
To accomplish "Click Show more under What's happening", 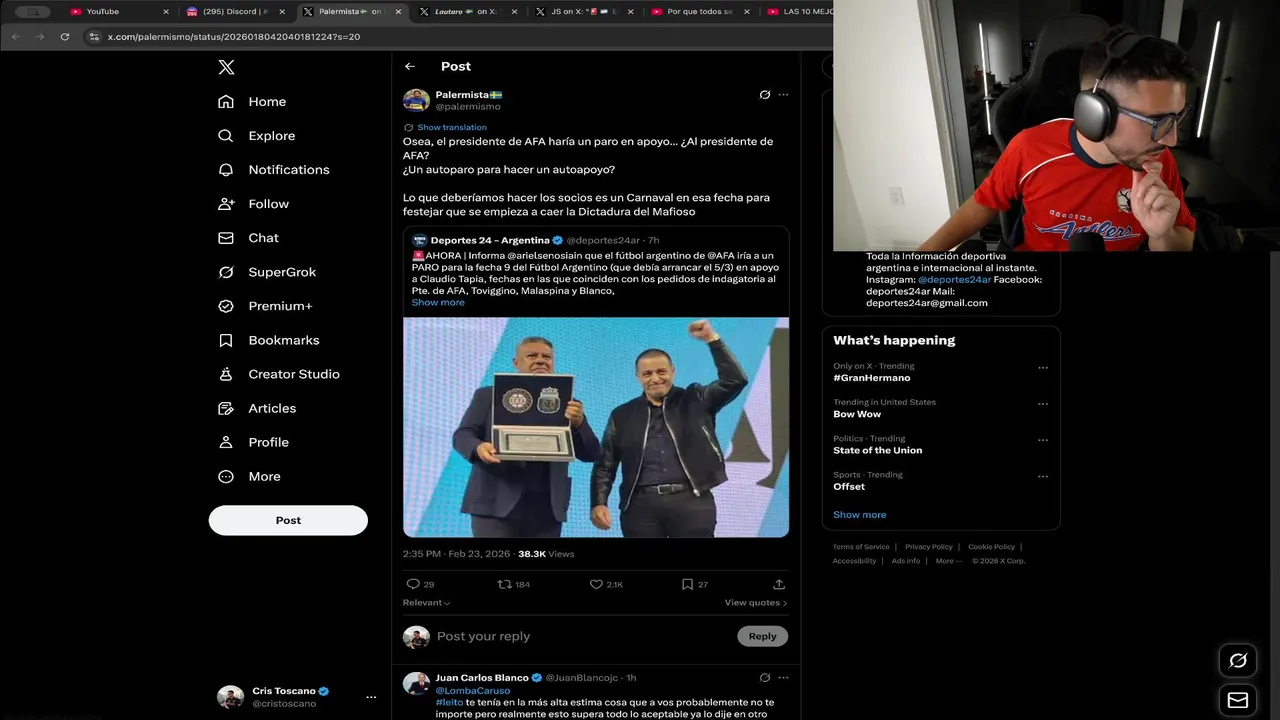I will [x=859, y=515].
